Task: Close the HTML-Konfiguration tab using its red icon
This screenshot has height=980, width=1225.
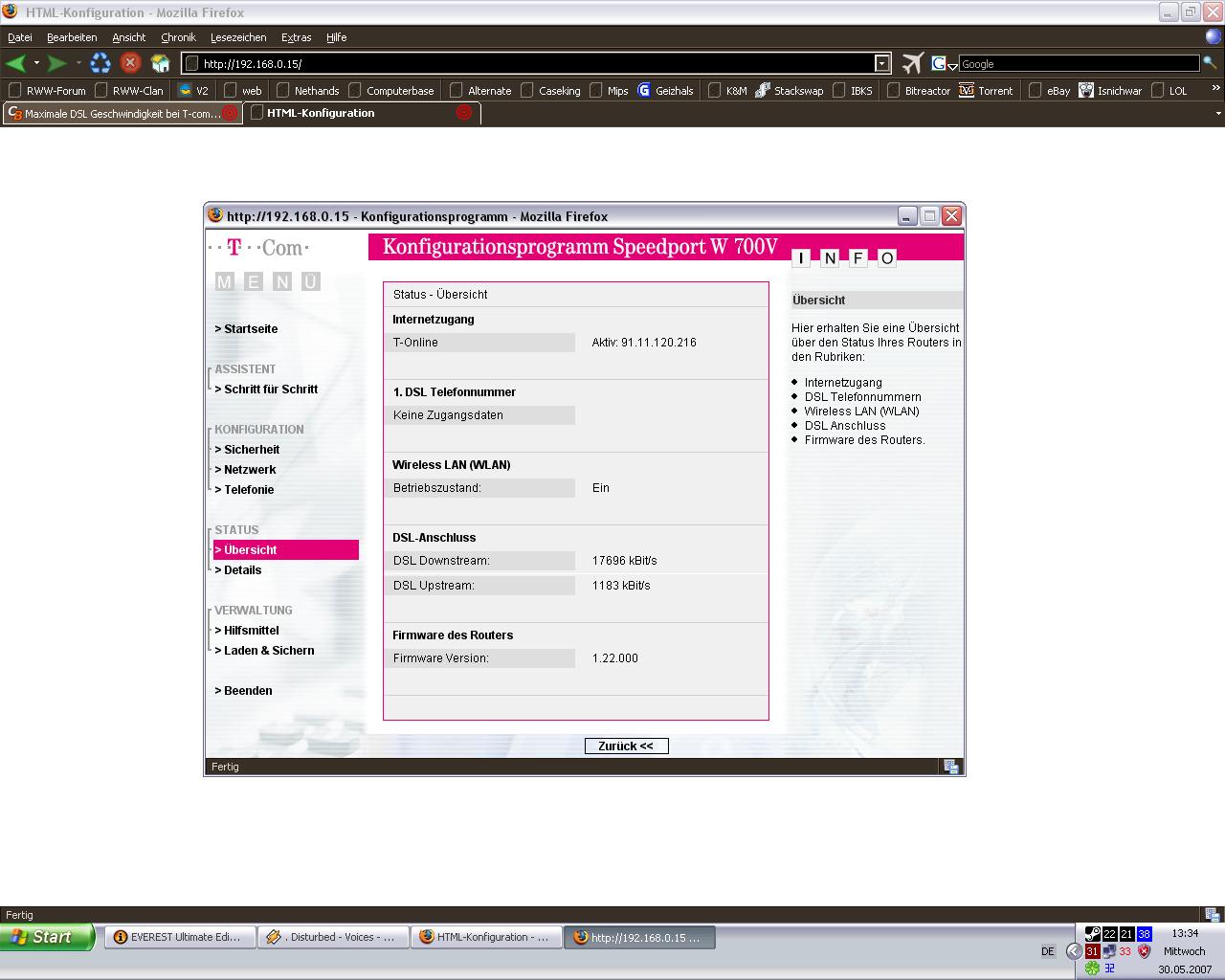Action: pyautogui.click(x=464, y=113)
